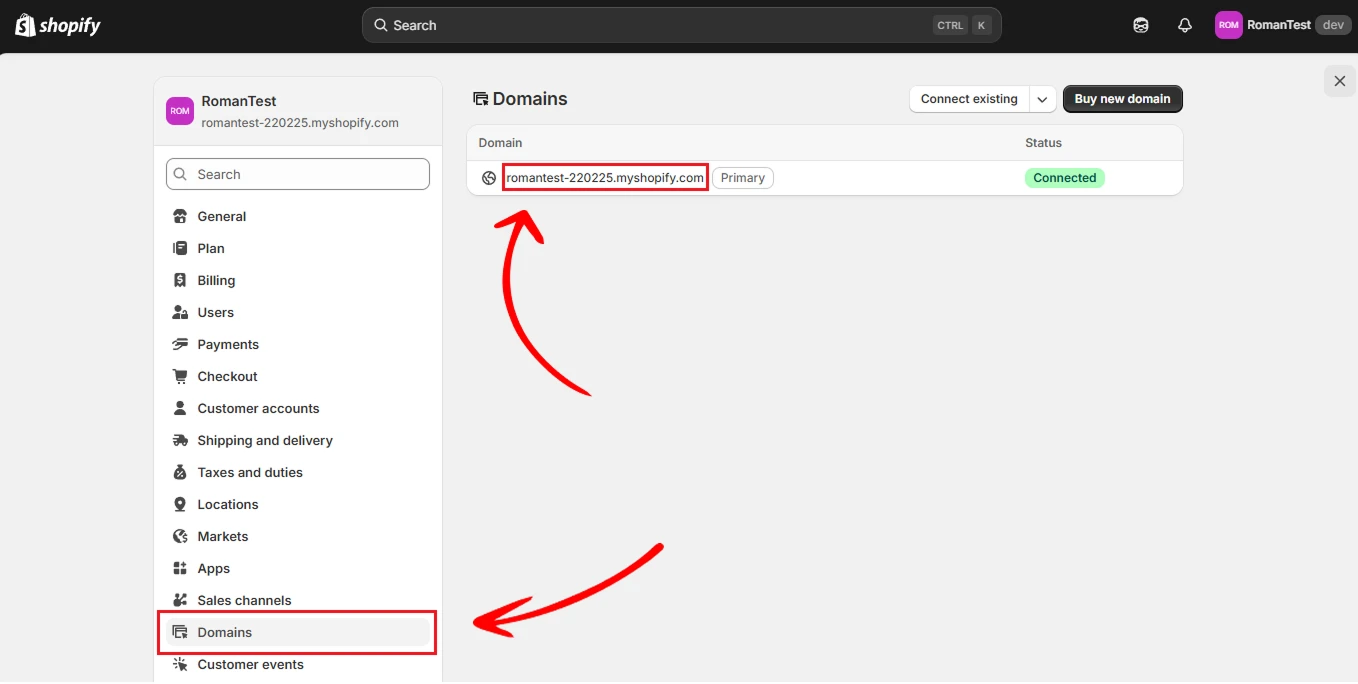Open the Sidekick assistant icon
The image size is (1358, 684).
pyautogui.click(x=1141, y=25)
